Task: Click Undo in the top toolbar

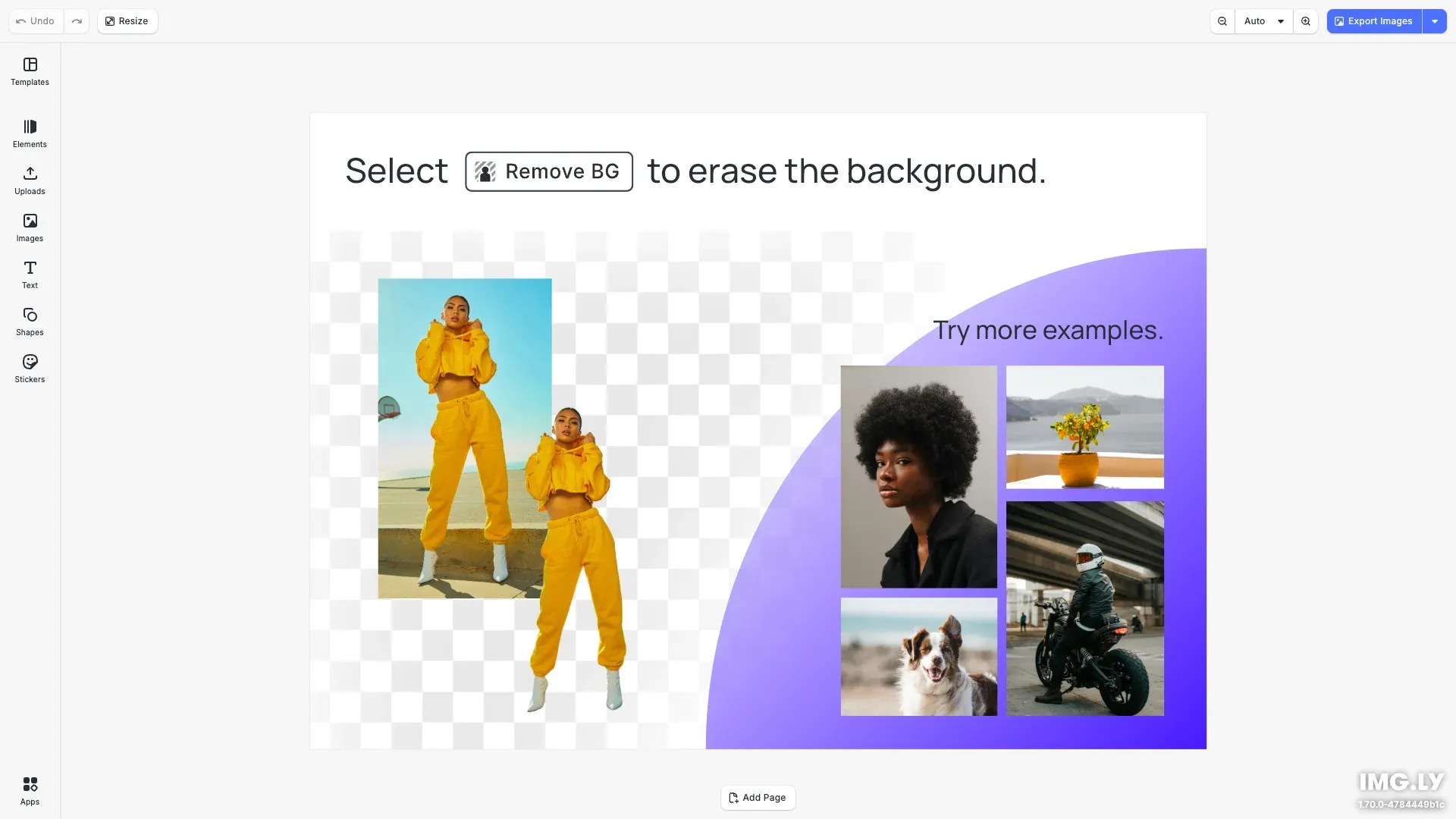Action: [35, 21]
